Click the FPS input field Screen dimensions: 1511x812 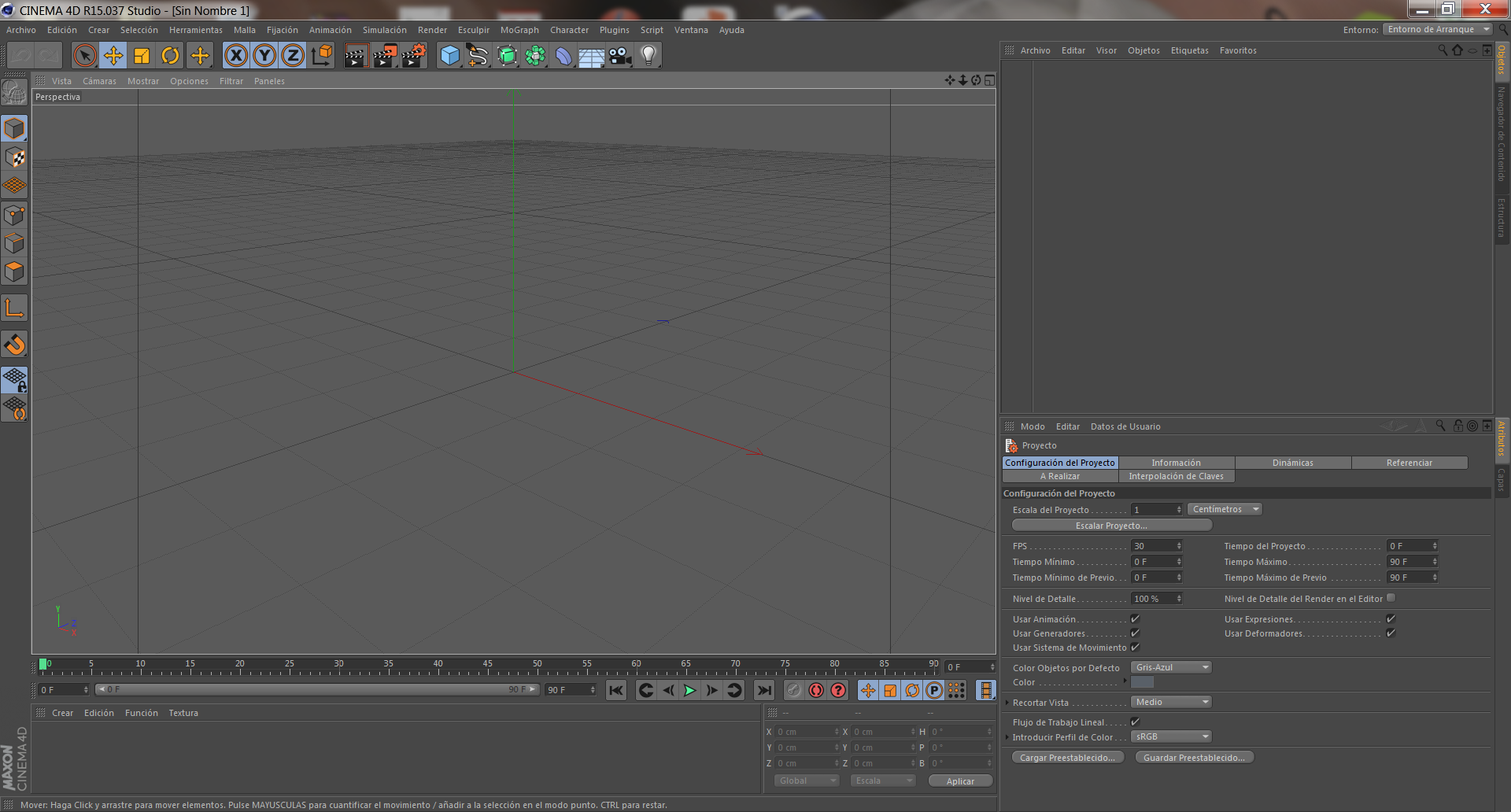point(1157,546)
